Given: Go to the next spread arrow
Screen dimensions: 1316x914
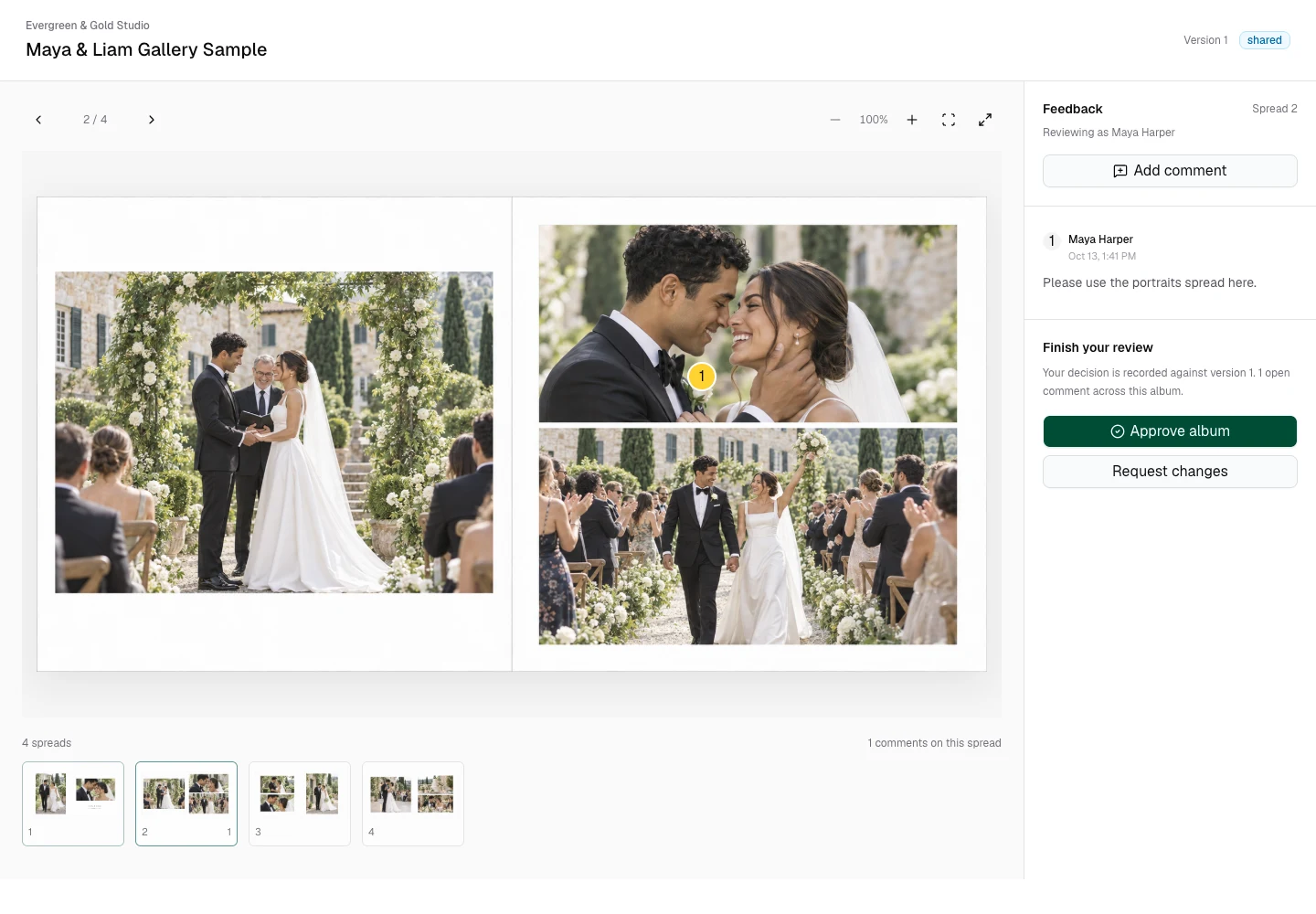Looking at the screenshot, I should 152,120.
